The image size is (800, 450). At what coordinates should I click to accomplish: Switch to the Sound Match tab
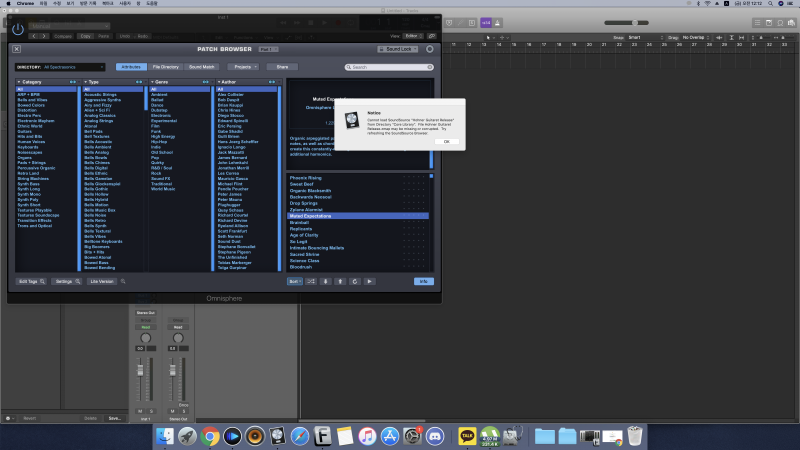(202, 67)
